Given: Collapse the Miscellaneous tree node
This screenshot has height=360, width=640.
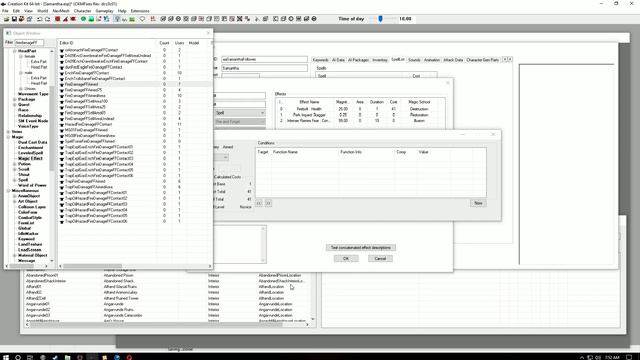Looking at the screenshot, I should [x=9, y=191].
